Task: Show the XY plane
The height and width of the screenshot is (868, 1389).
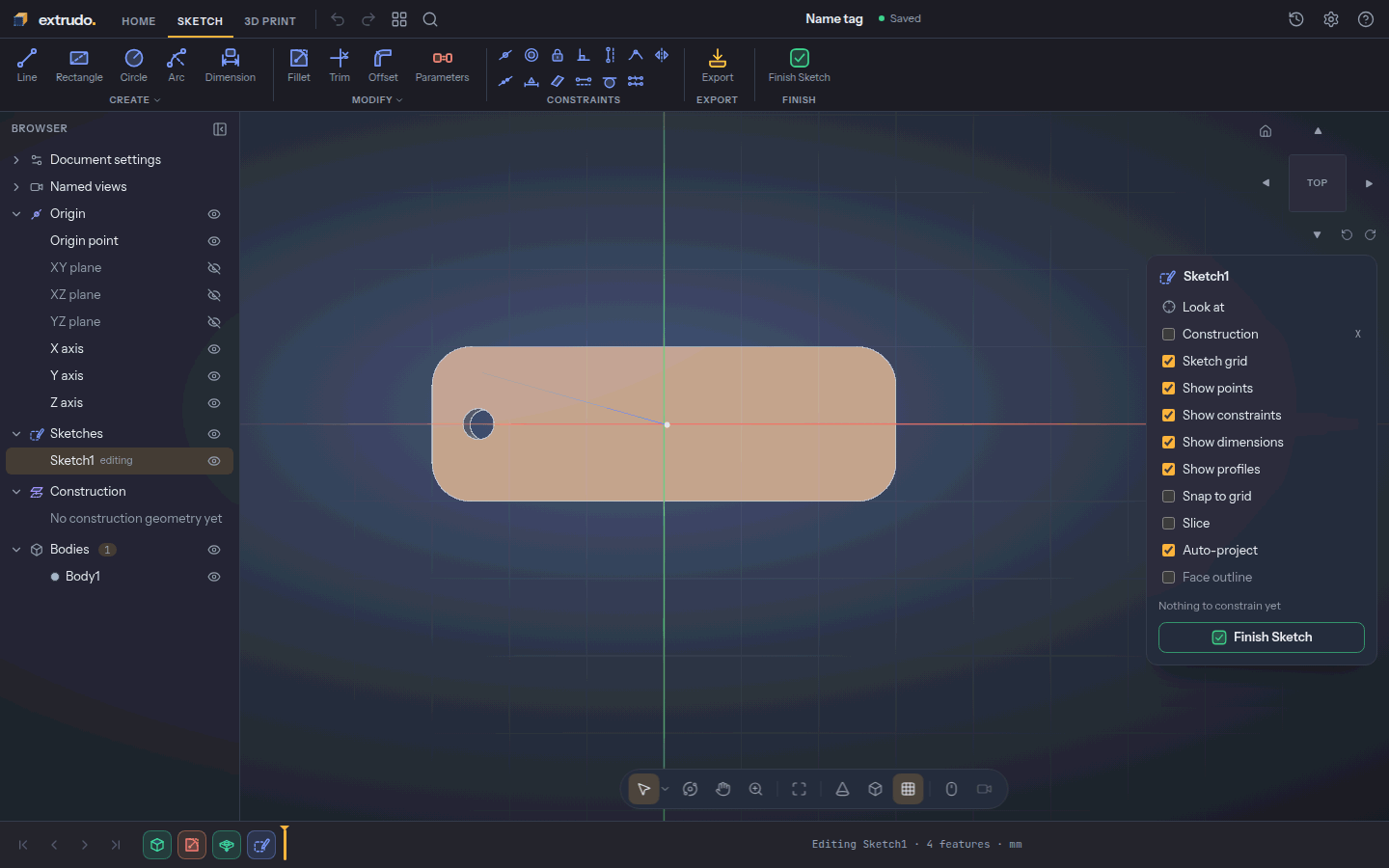Action: pyautogui.click(x=214, y=268)
